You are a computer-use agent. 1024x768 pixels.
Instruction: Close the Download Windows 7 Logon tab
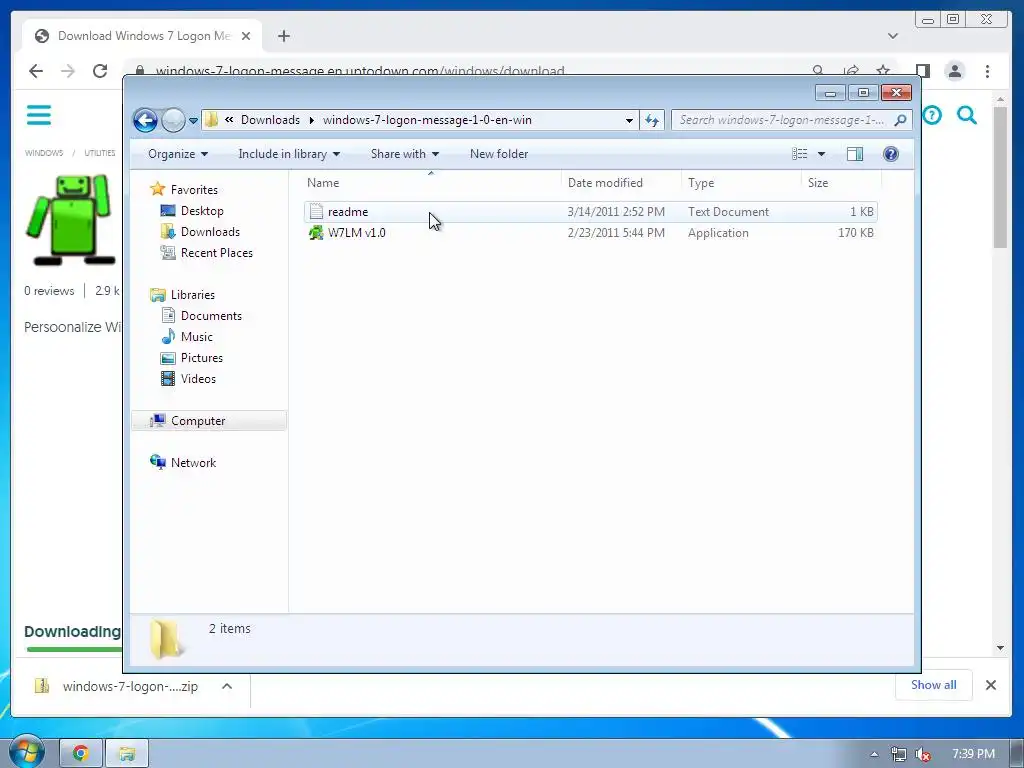246,36
